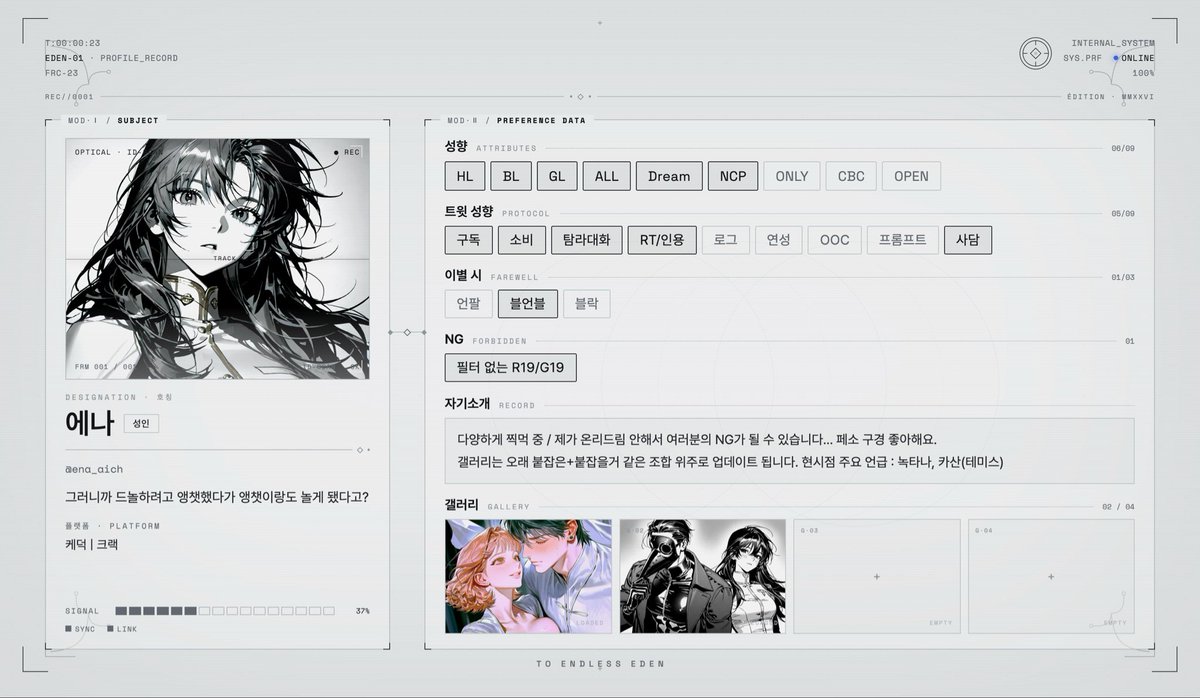Toggle the NCP attribute tag

[x=733, y=176]
